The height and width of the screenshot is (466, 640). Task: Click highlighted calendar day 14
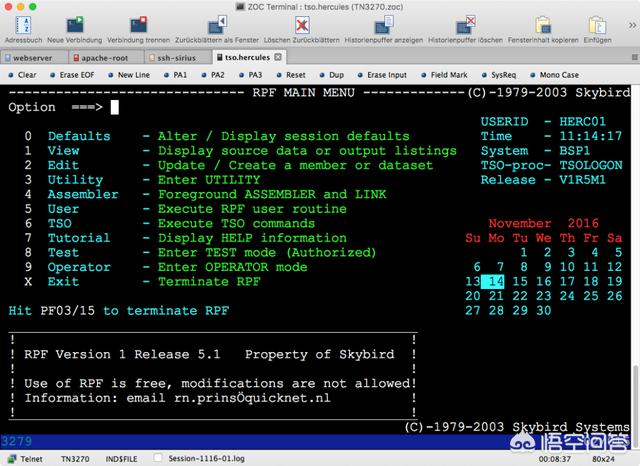click(x=493, y=282)
